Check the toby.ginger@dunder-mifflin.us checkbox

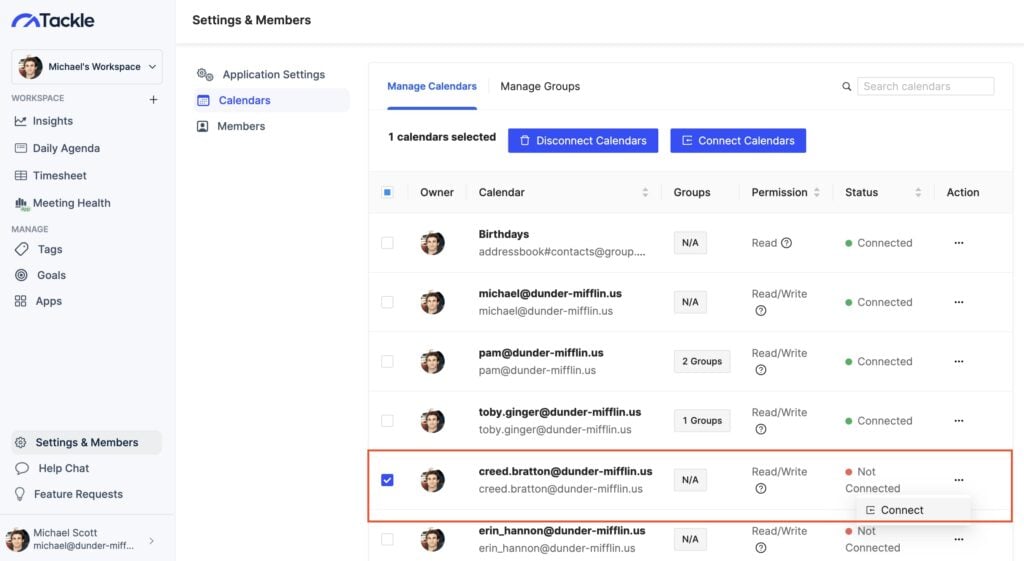[387, 421]
